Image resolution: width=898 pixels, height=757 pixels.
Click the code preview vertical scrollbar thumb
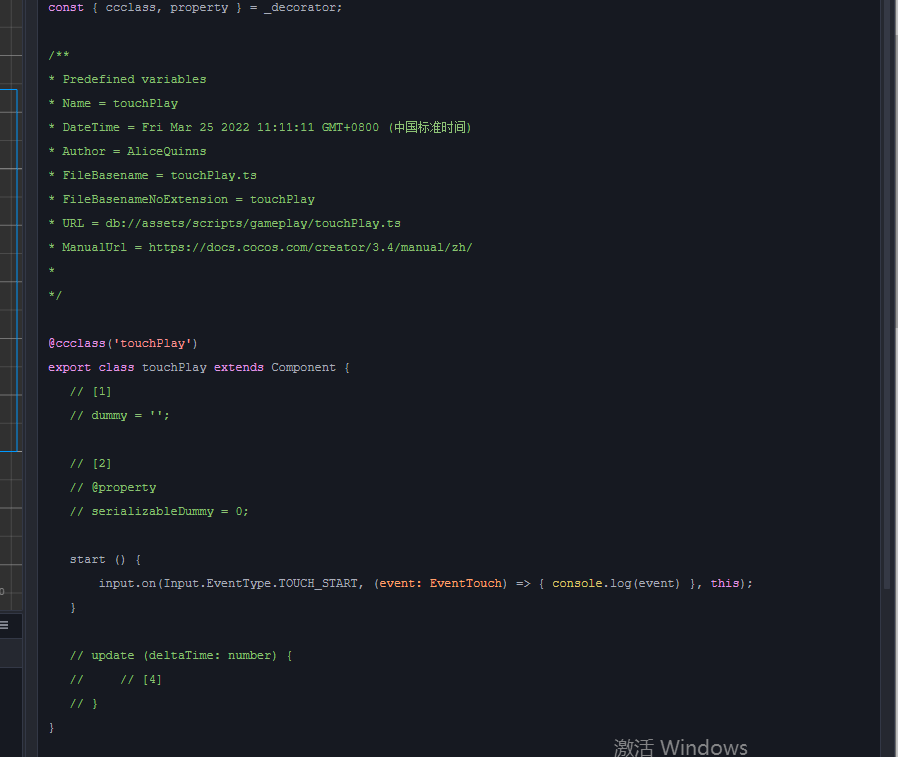click(x=888, y=295)
